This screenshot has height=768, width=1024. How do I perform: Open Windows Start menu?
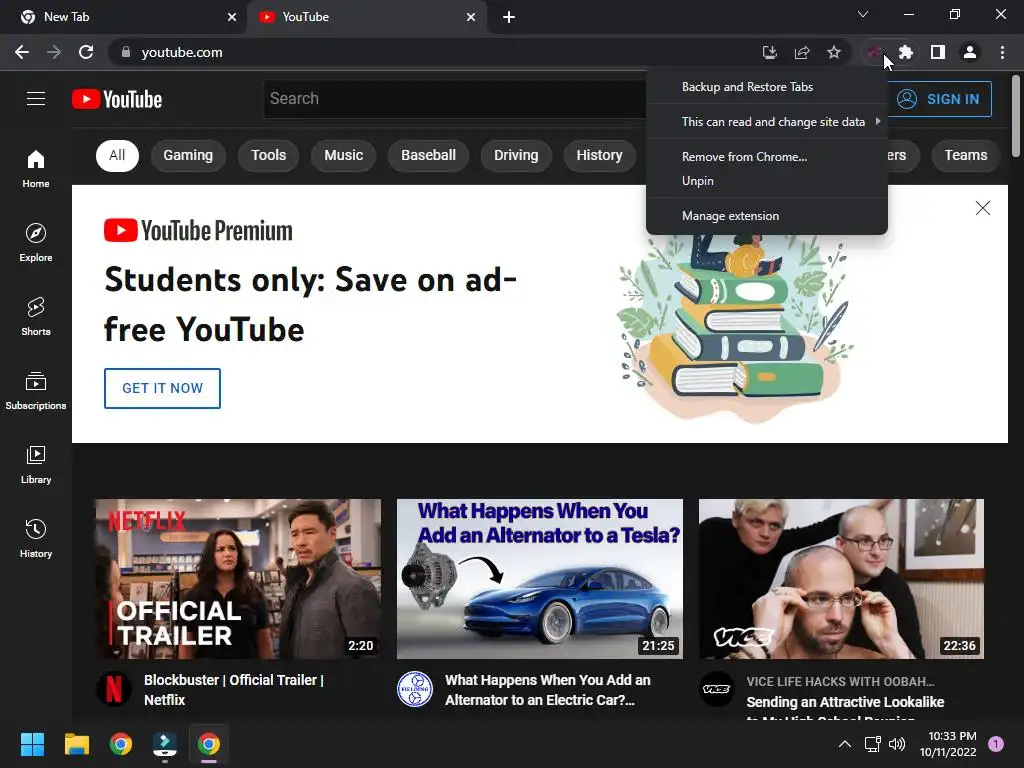32,744
